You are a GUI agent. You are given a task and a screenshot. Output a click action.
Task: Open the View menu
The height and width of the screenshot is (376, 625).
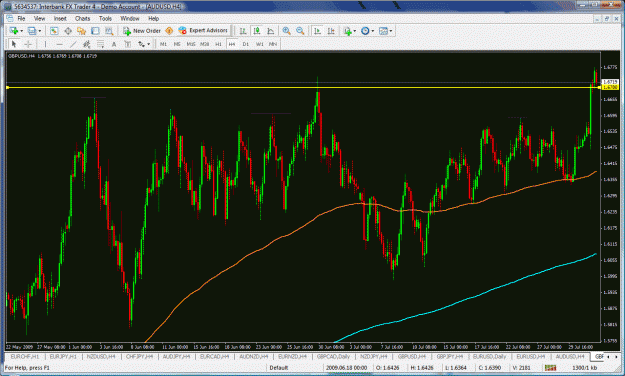coord(39,18)
